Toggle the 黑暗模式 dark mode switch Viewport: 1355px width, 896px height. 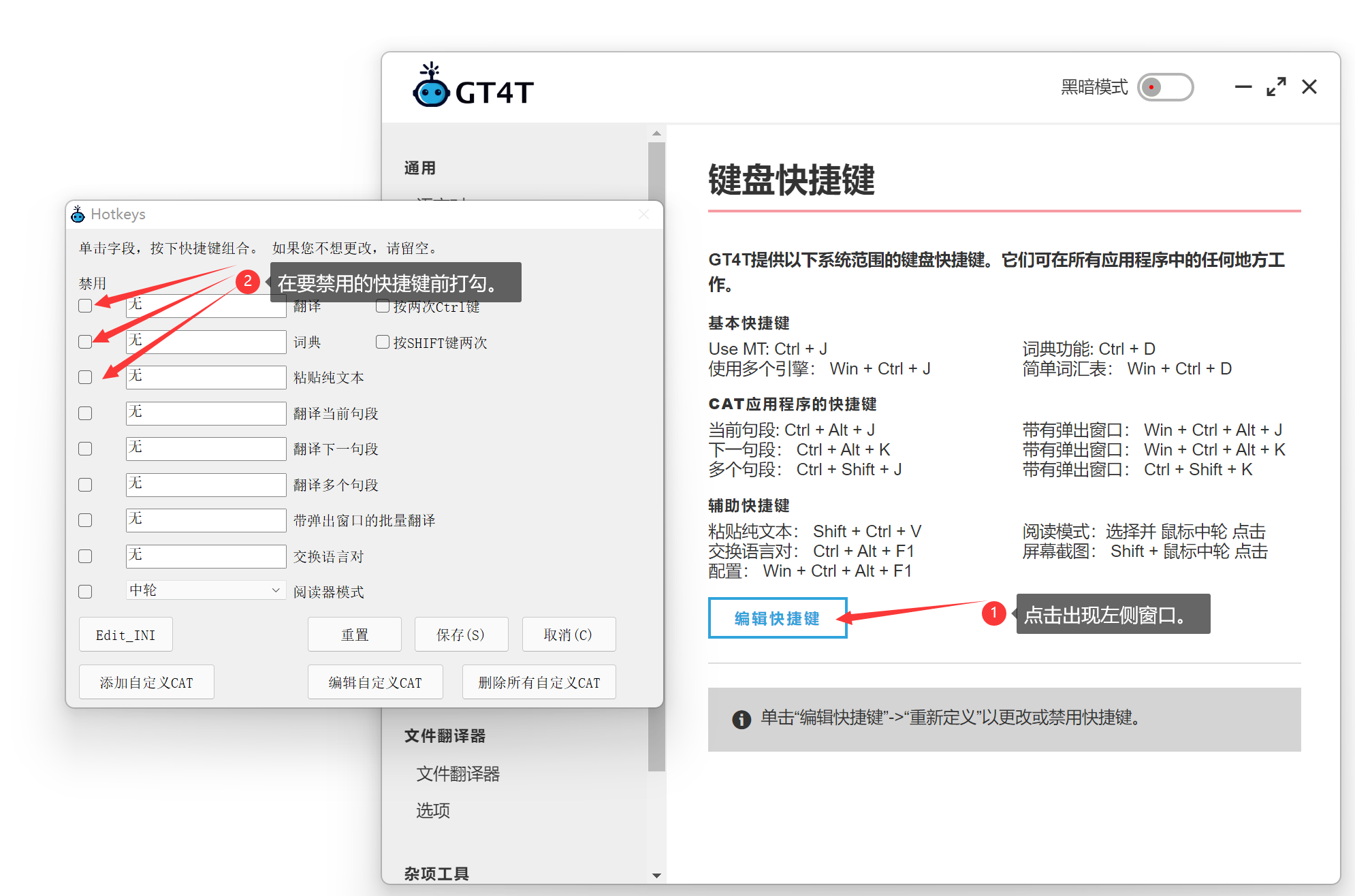1165,87
